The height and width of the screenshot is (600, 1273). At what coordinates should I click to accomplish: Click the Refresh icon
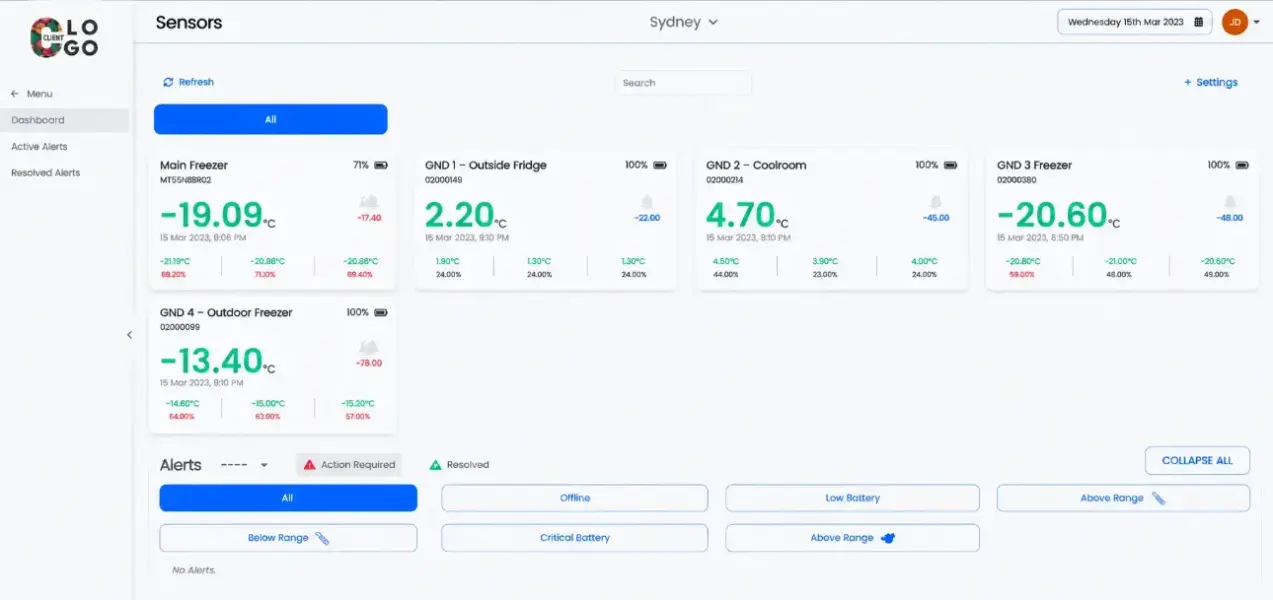click(x=168, y=82)
